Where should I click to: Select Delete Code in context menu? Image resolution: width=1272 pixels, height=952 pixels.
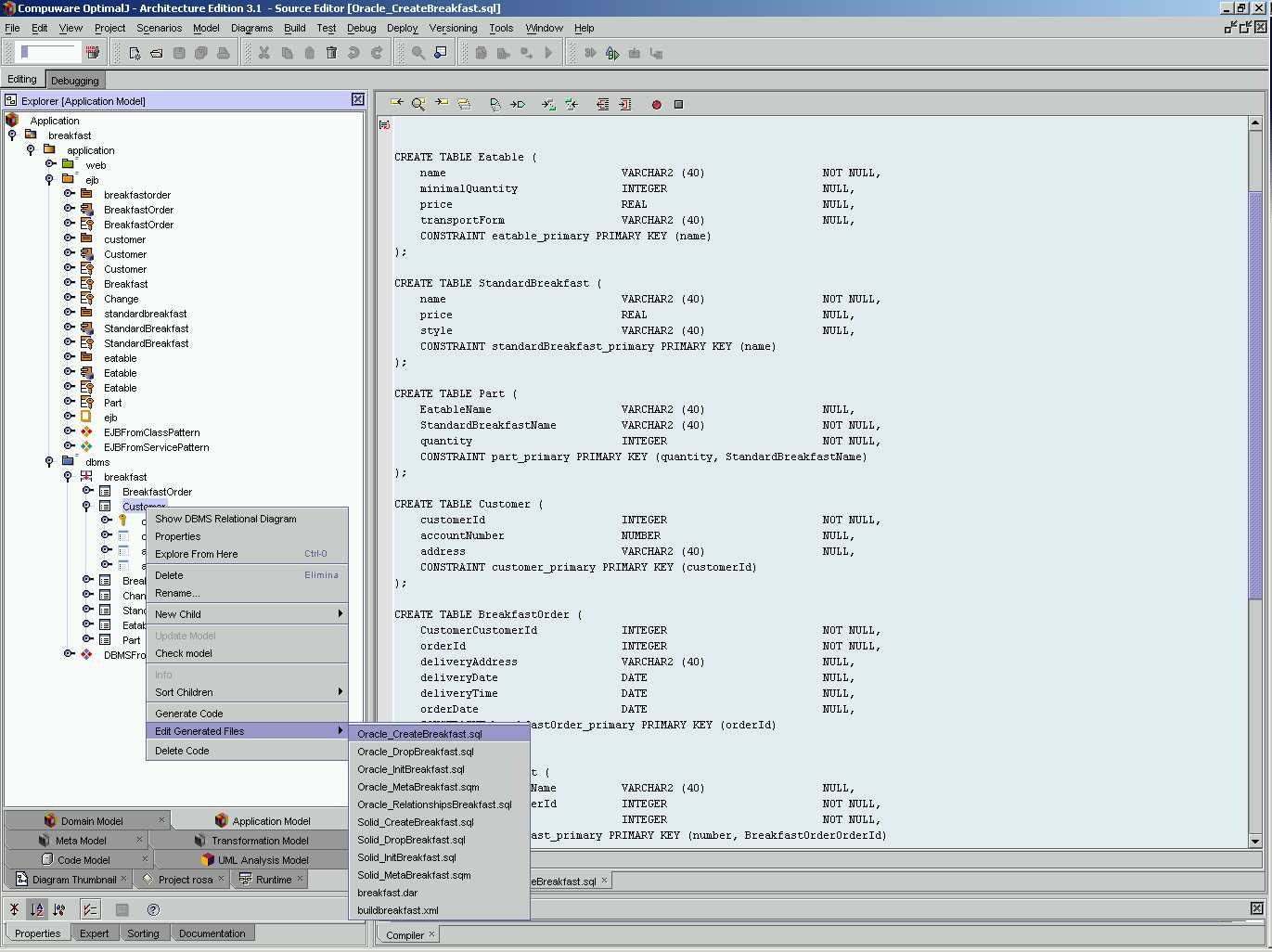(x=247, y=751)
